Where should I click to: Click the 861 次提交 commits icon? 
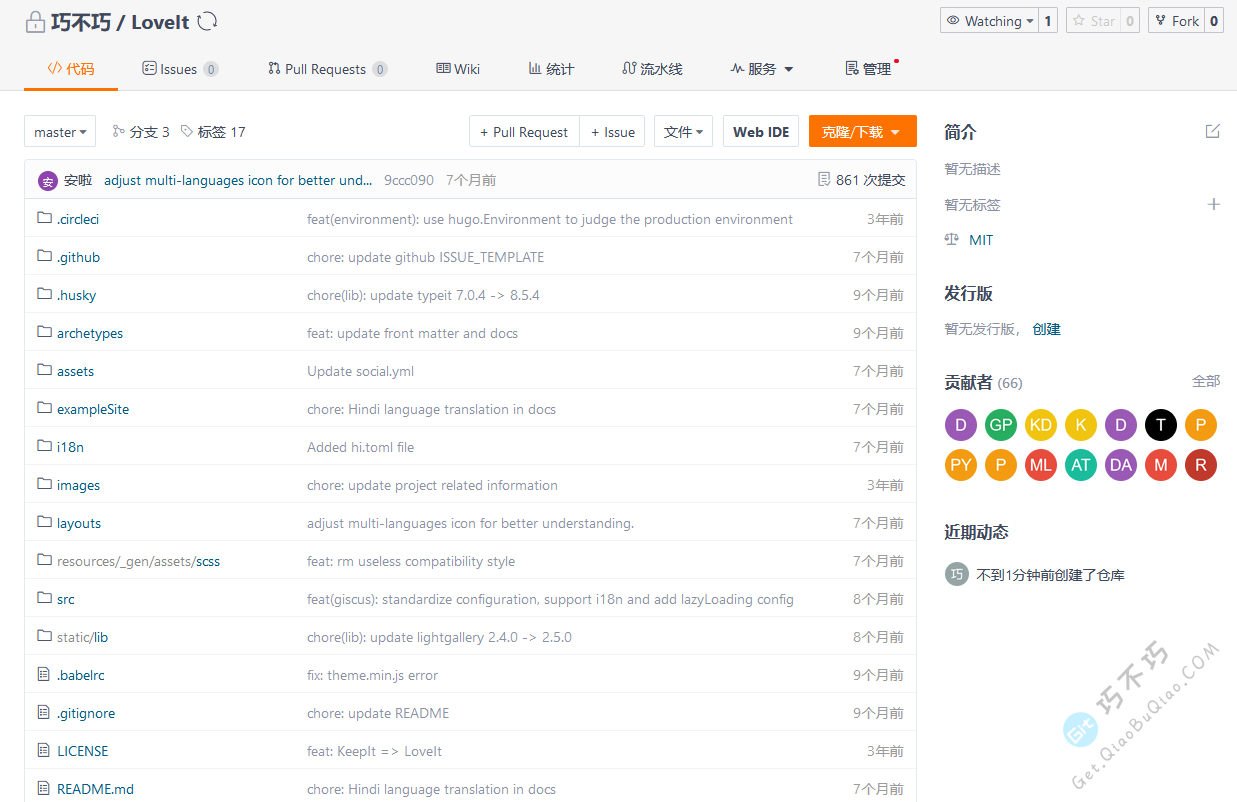click(824, 180)
